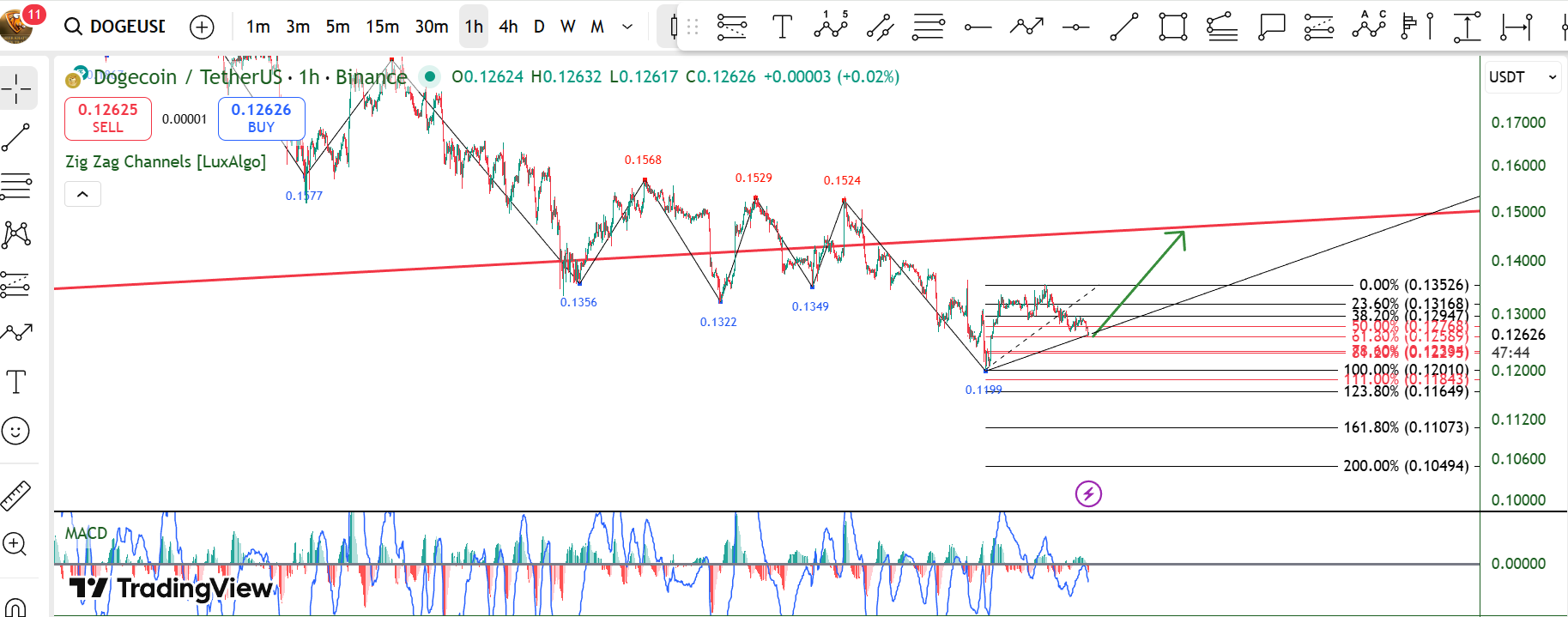Open Gann and Fibonacci tools in left sidebar
The height and width of the screenshot is (617, 1568).
(16, 185)
